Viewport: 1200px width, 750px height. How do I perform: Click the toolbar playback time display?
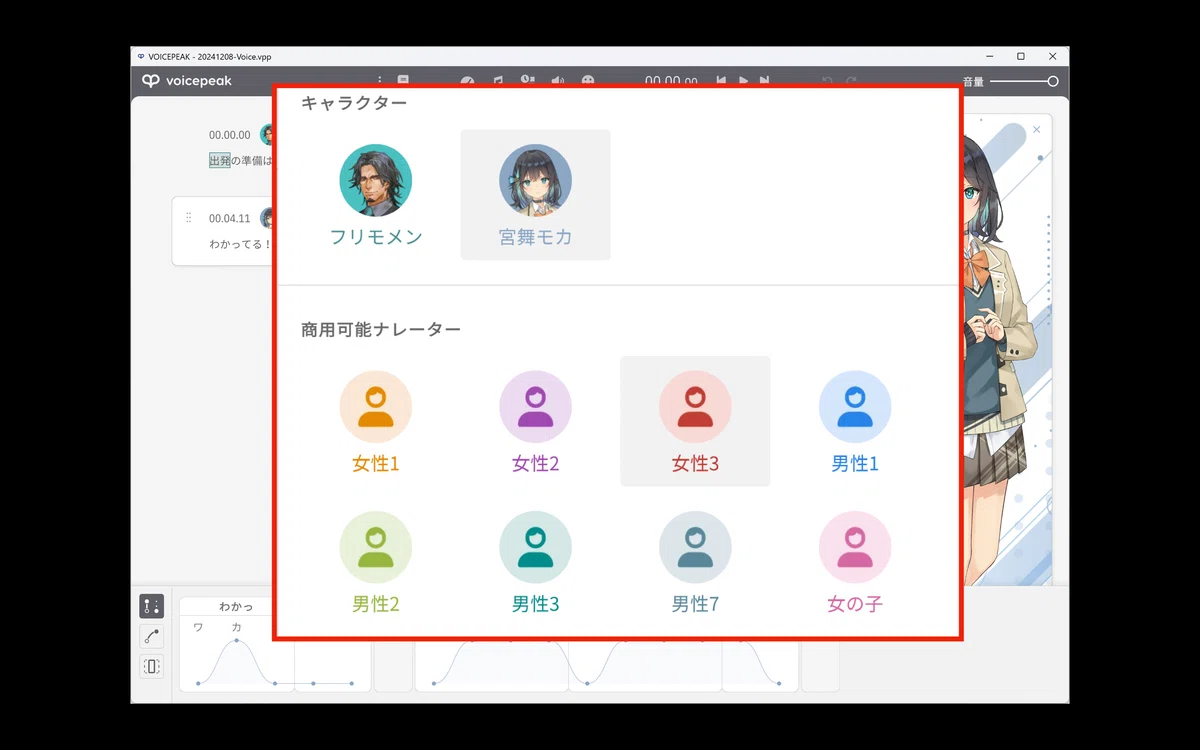coord(671,82)
